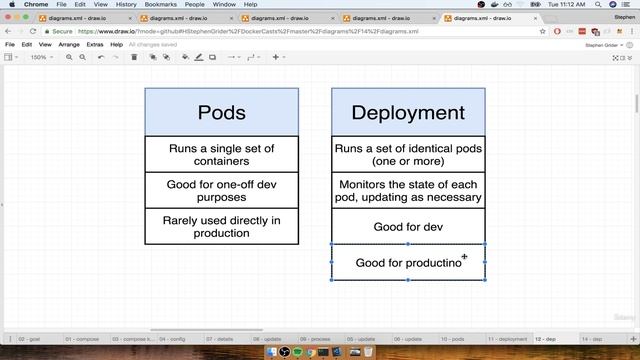The height and width of the screenshot is (360, 640).
Task: Open the view panels layout dropdown
Action: (11, 58)
